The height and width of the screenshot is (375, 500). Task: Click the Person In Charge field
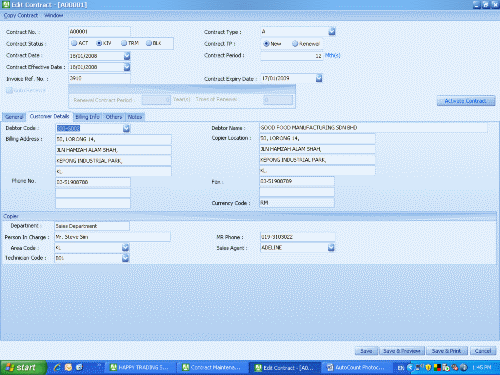[112, 237]
